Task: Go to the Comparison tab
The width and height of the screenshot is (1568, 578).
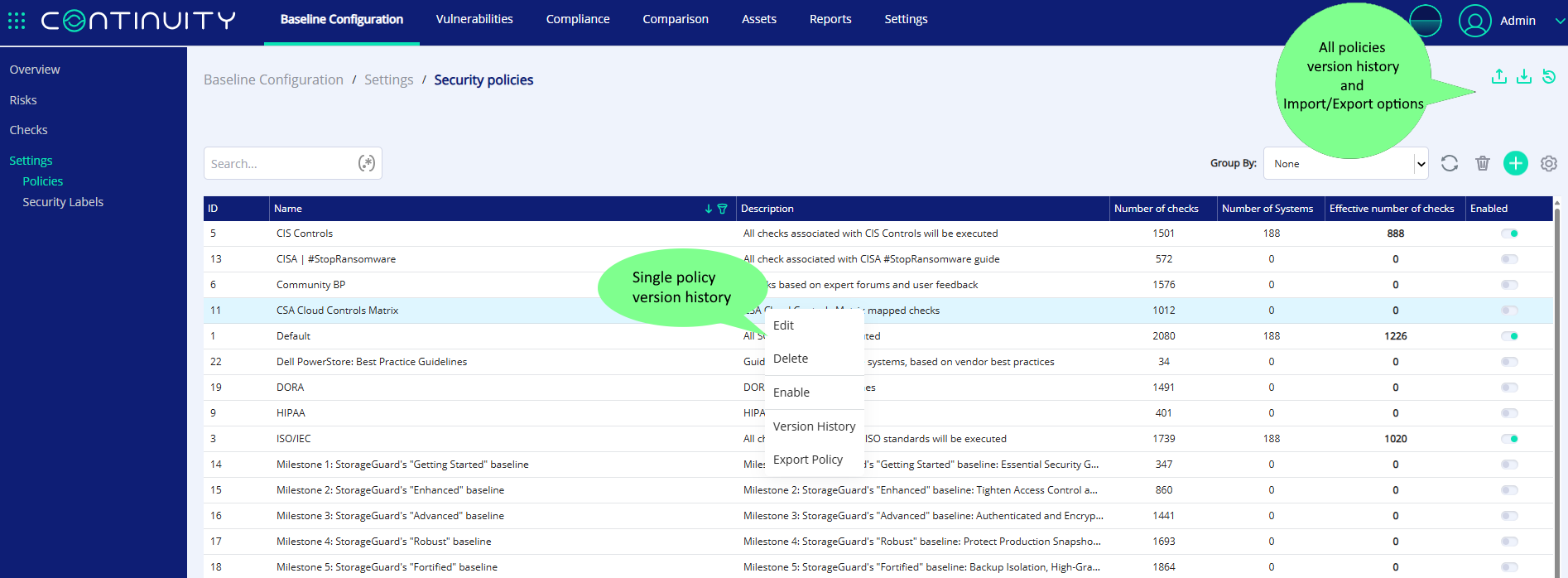Action: pos(676,19)
